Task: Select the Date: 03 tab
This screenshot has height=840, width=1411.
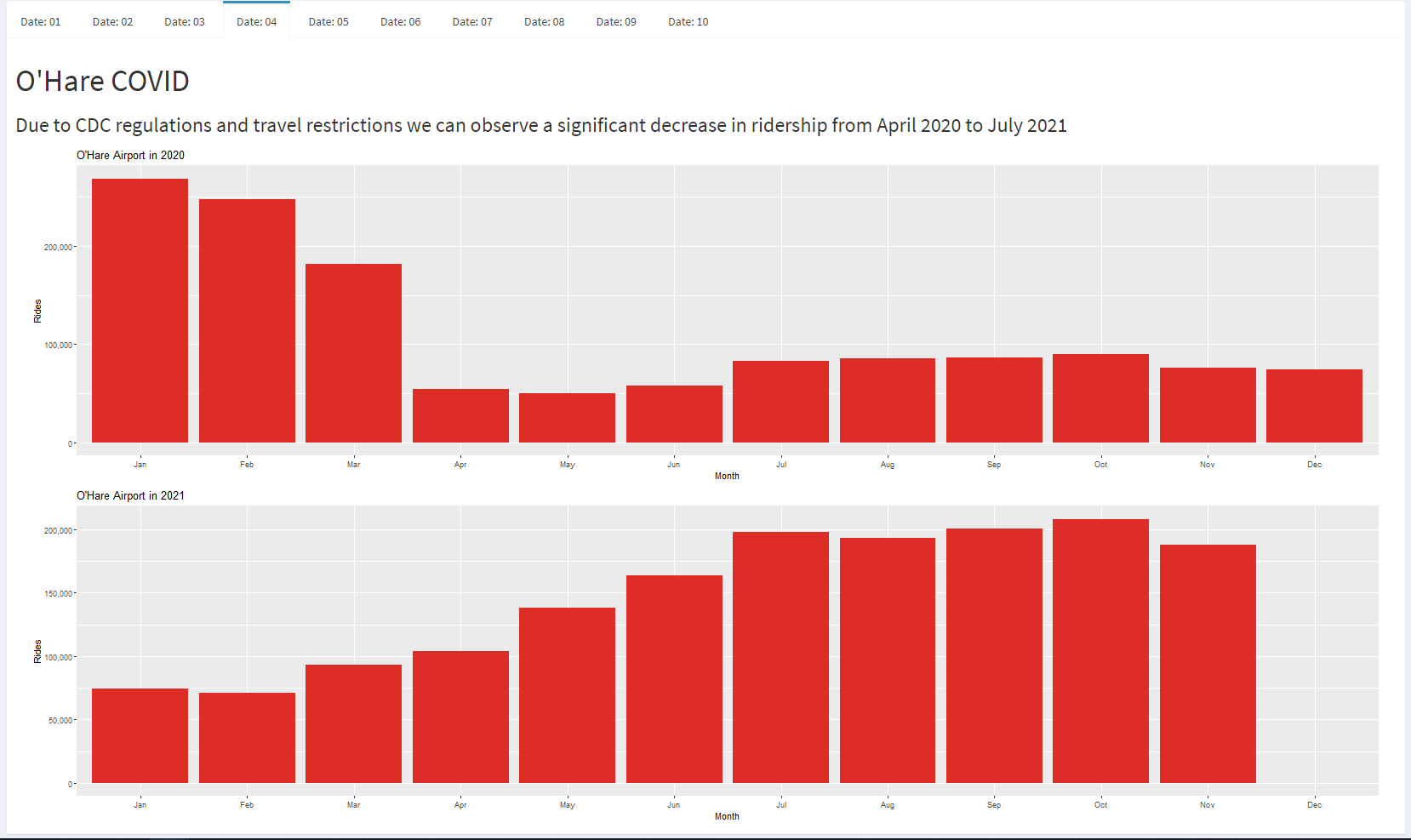Action: tap(185, 21)
